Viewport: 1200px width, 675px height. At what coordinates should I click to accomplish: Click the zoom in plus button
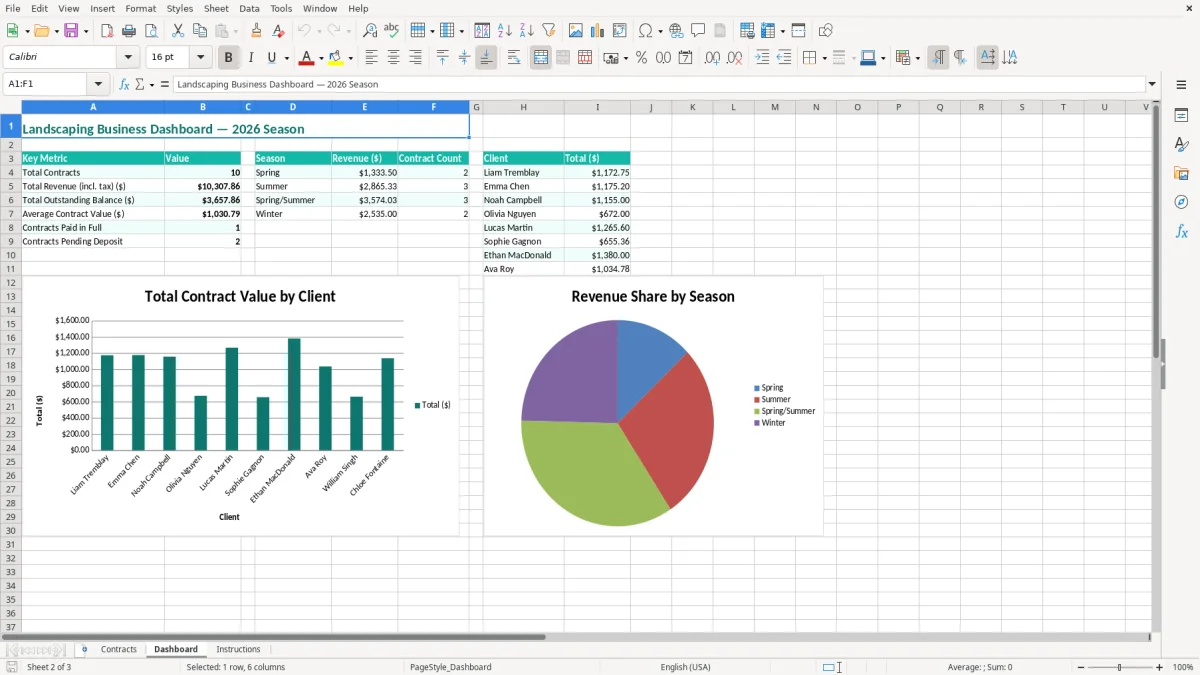1159,667
